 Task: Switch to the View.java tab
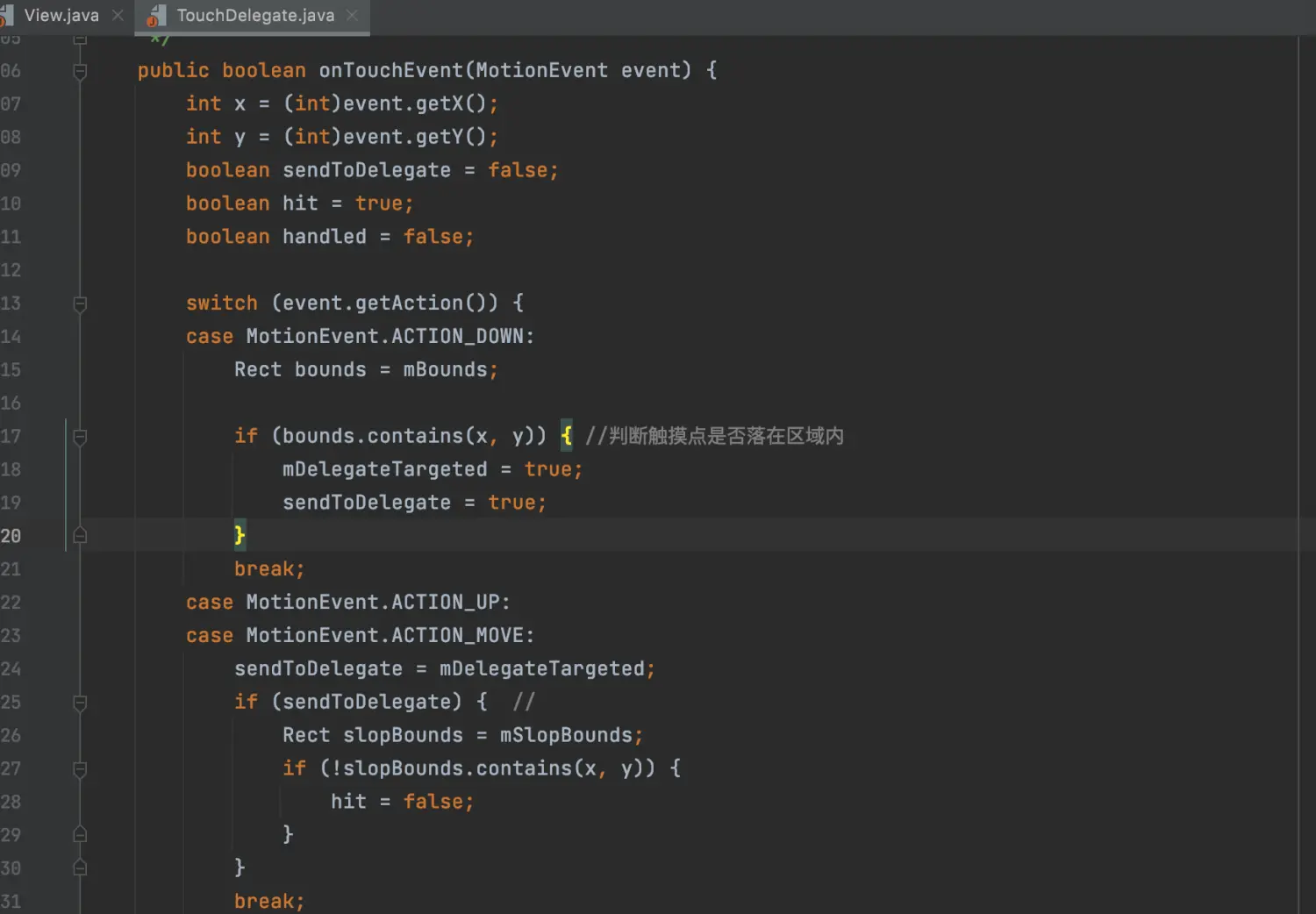click(61, 16)
